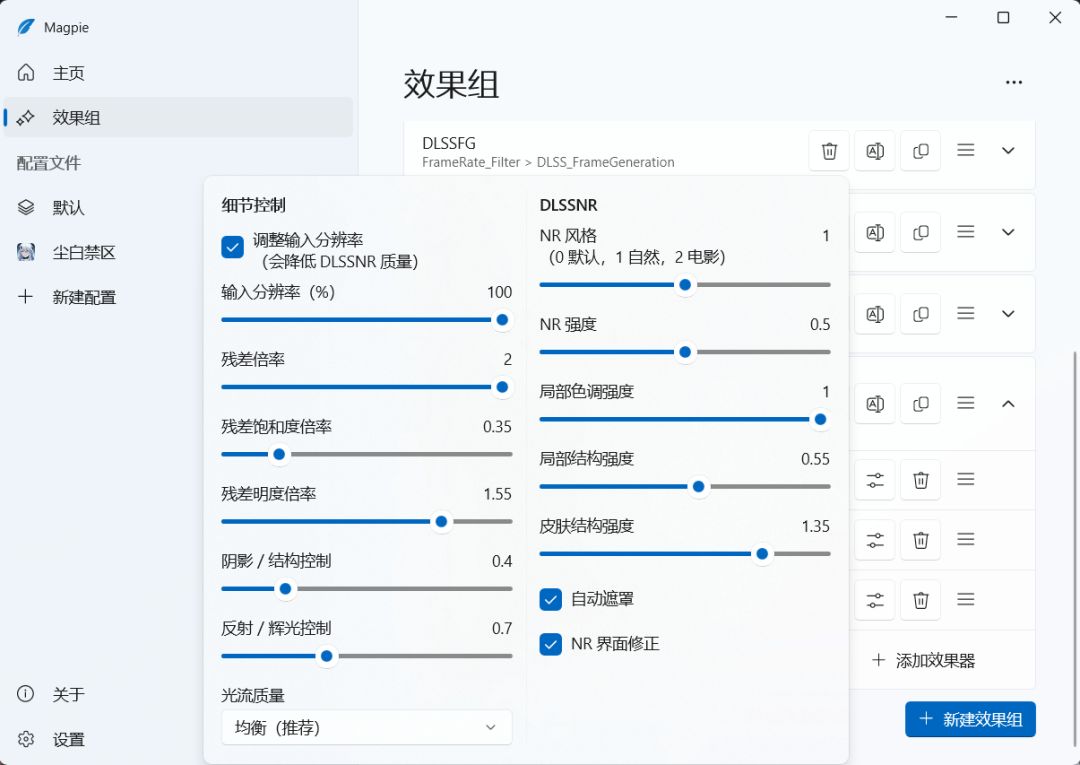Click the FrameRate_Filter > DLSS_FrameGeneration subtitle

pos(548,163)
